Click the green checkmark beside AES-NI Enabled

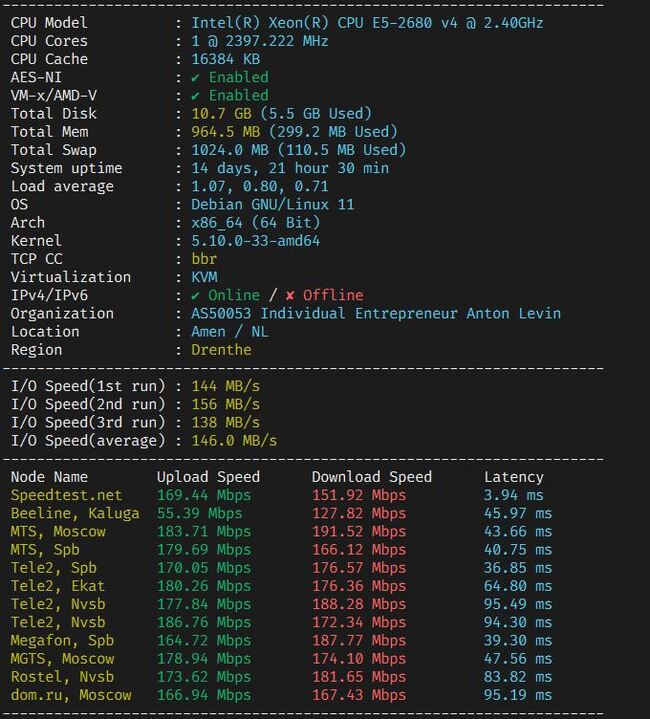tap(195, 77)
